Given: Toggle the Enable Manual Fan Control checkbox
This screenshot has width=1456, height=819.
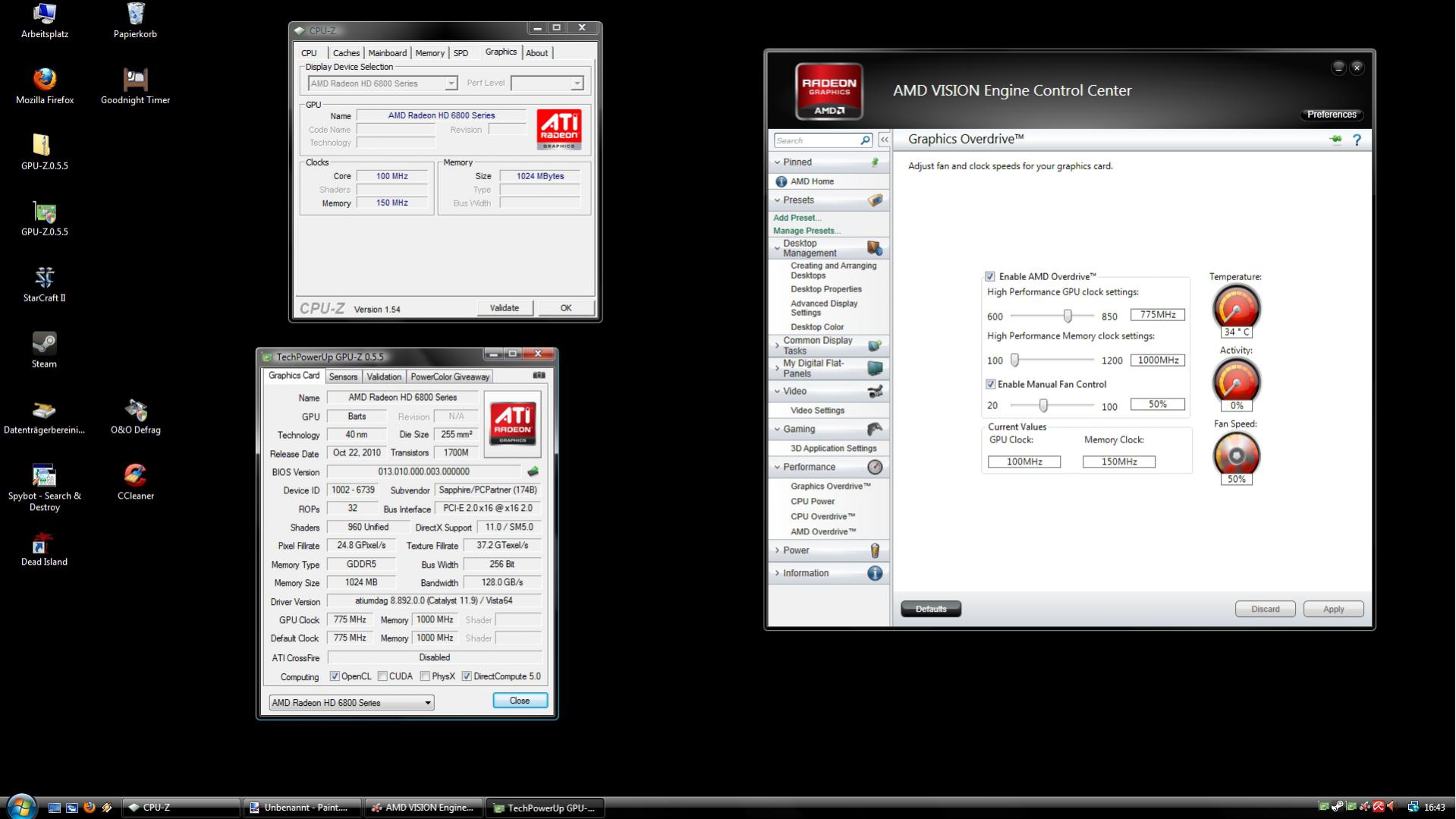Looking at the screenshot, I should tap(990, 385).
